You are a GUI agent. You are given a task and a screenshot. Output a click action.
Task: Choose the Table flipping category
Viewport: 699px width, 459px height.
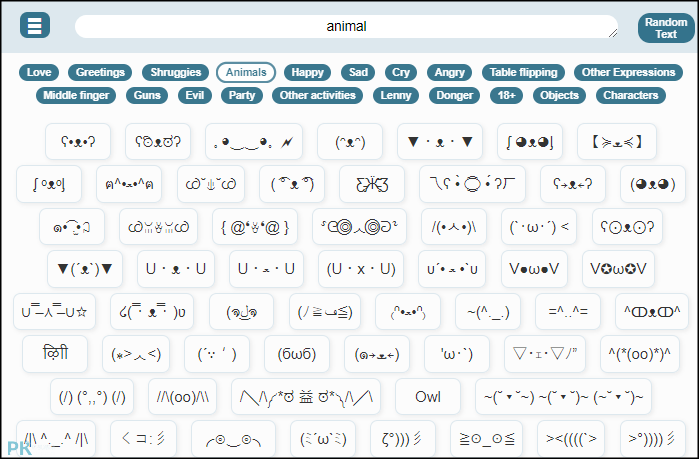pyautogui.click(x=523, y=72)
